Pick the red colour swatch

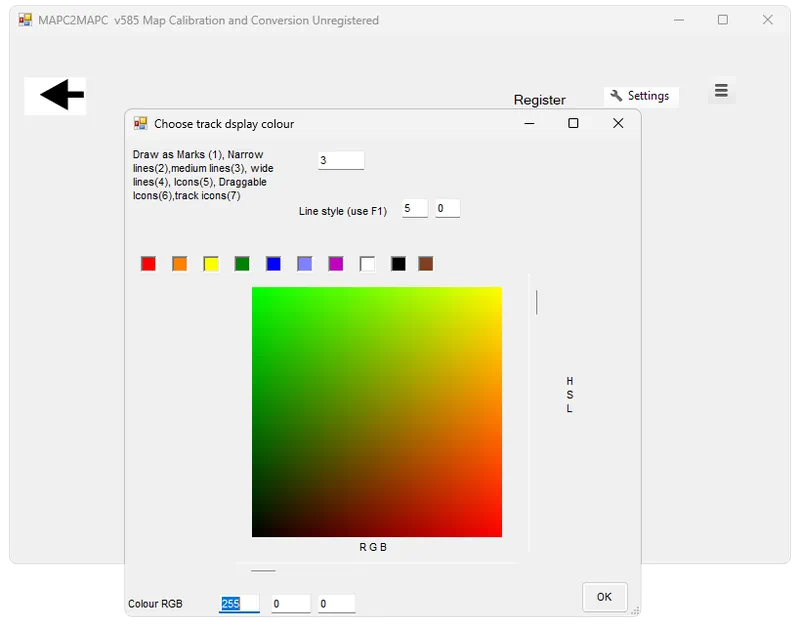pos(148,264)
